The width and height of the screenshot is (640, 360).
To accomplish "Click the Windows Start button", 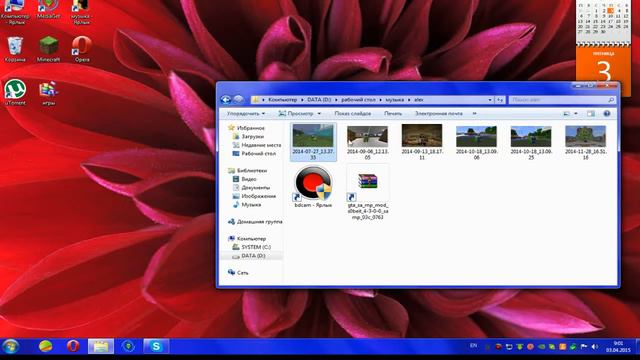I will (x=11, y=347).
